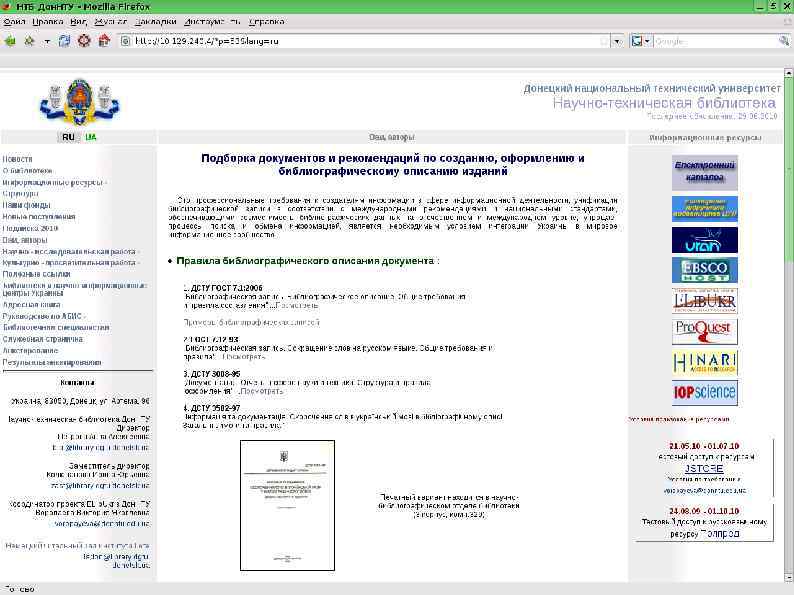
Task: Open the bibliographic records examples link
Action: coord(252,323)
